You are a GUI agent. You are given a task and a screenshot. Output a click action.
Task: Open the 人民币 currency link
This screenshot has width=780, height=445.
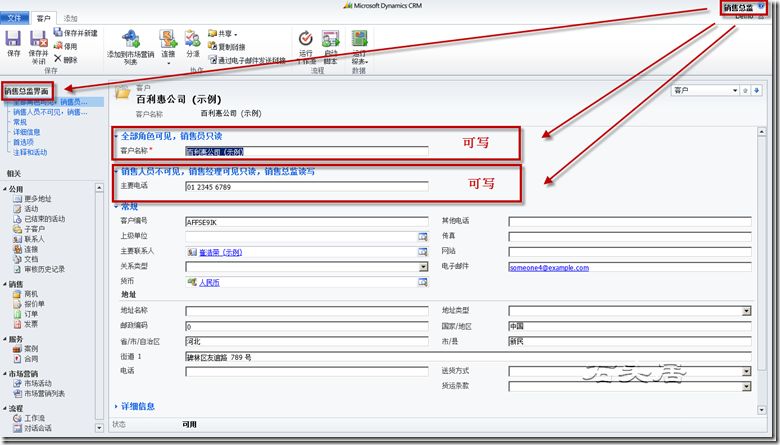209,283
